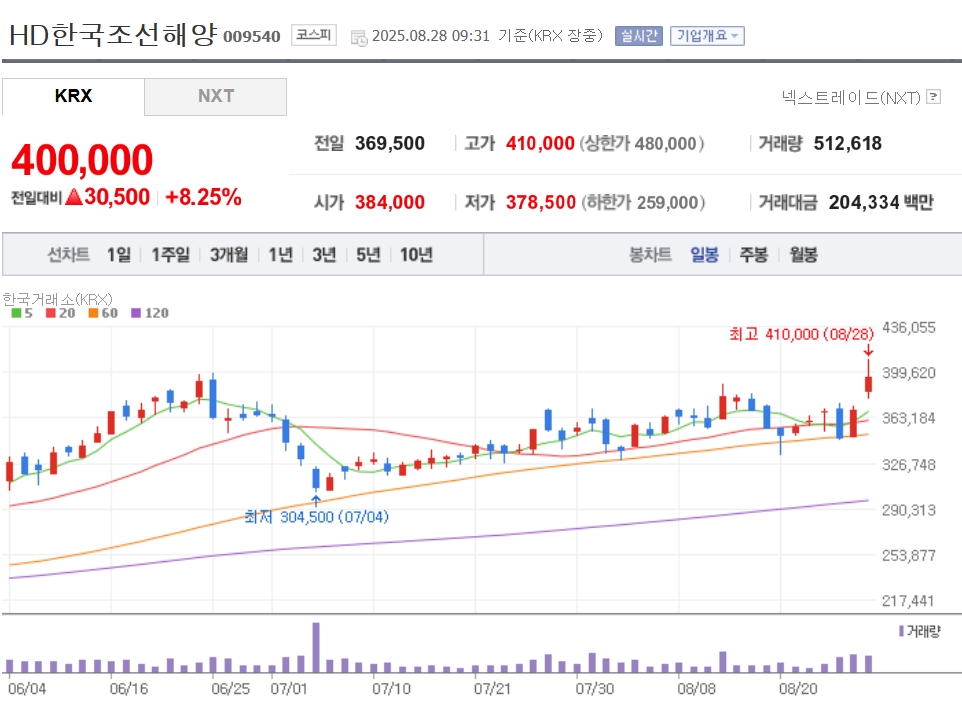The height and width of the screenshot is (719, 962).
Task: Click the previous close value 369,500
Action: coord(390,144)
